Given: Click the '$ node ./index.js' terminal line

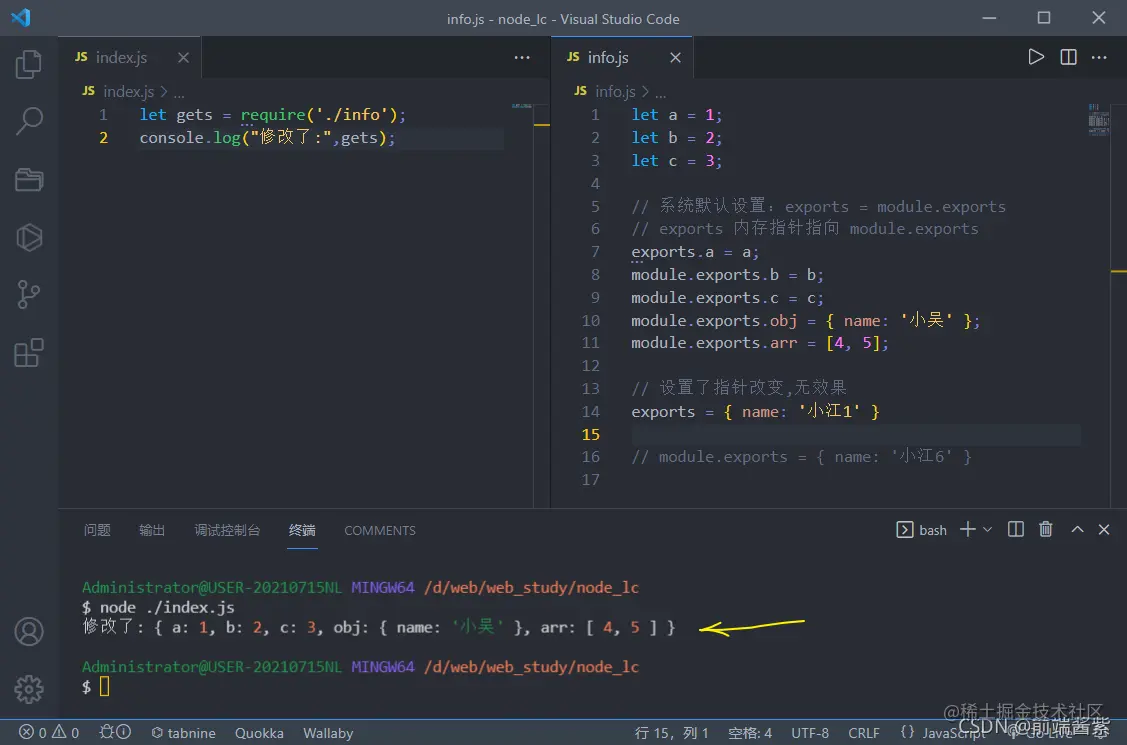Looking at the screenshot, I should click(158, 607).
